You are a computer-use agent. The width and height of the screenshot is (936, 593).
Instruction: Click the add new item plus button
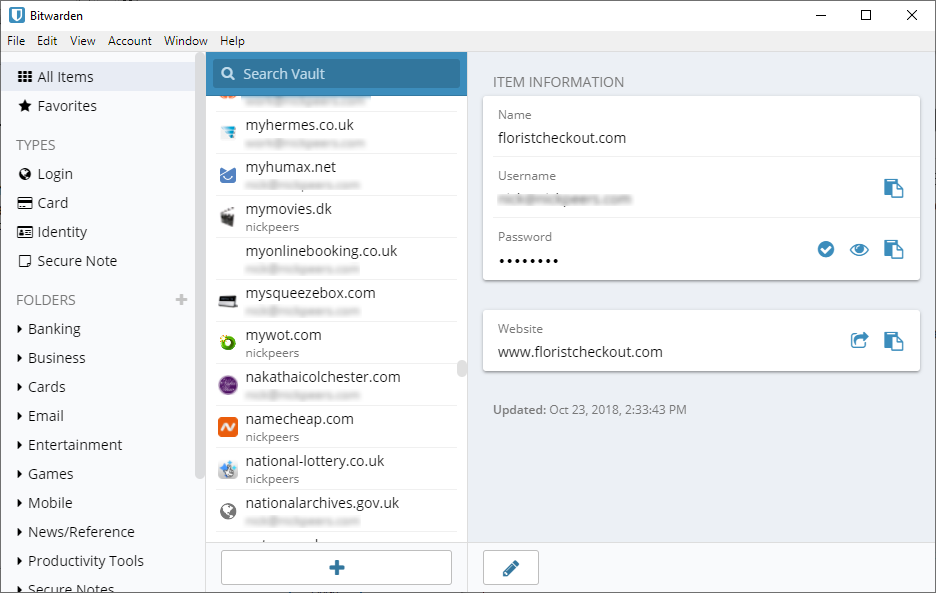[x=336, y=568]
